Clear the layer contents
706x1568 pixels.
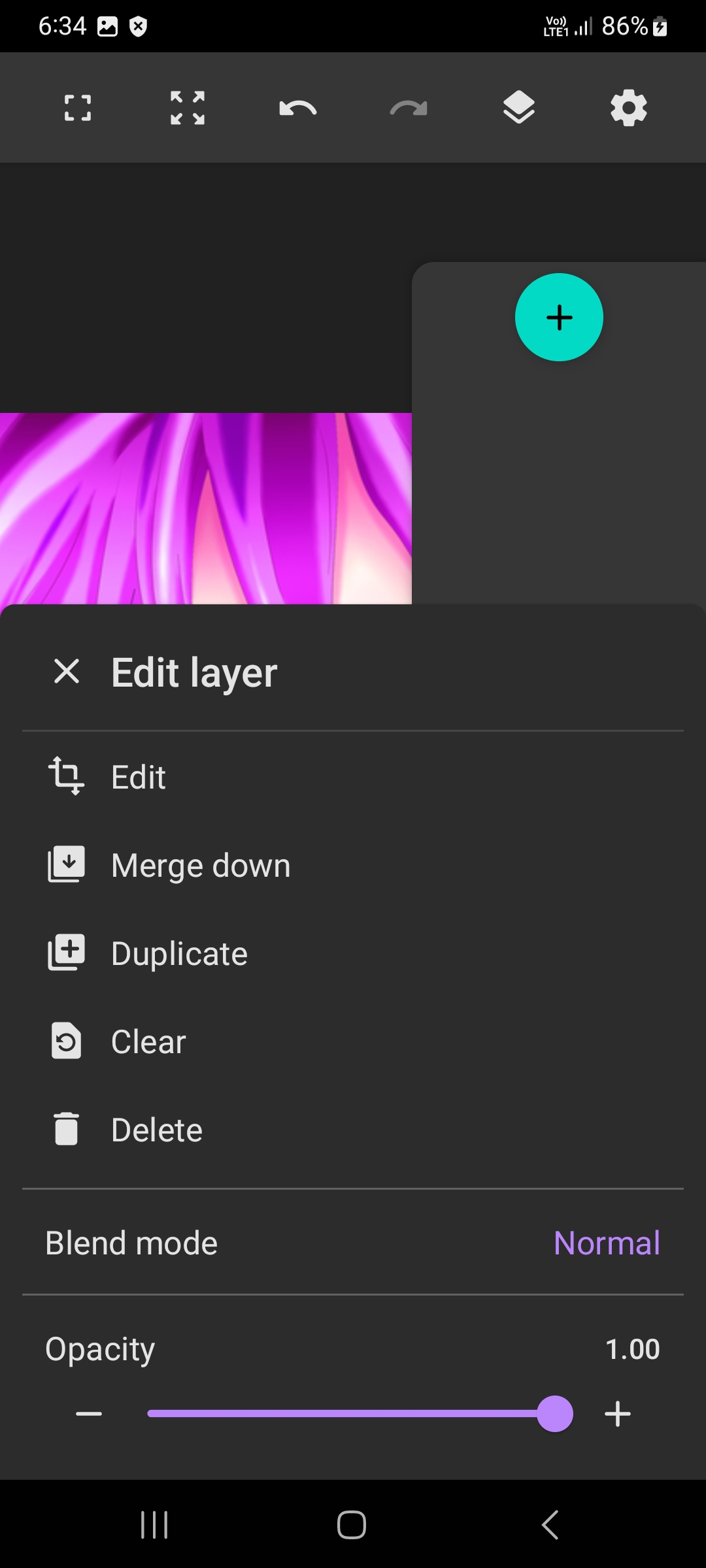coord(148,1041)
